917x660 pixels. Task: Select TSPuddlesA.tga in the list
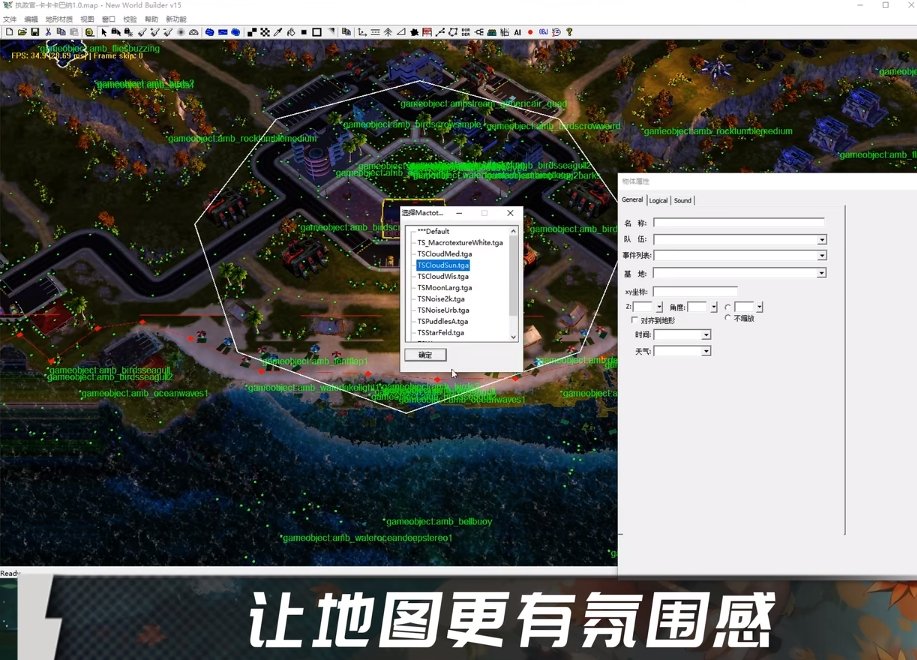[x=443, y=322]
